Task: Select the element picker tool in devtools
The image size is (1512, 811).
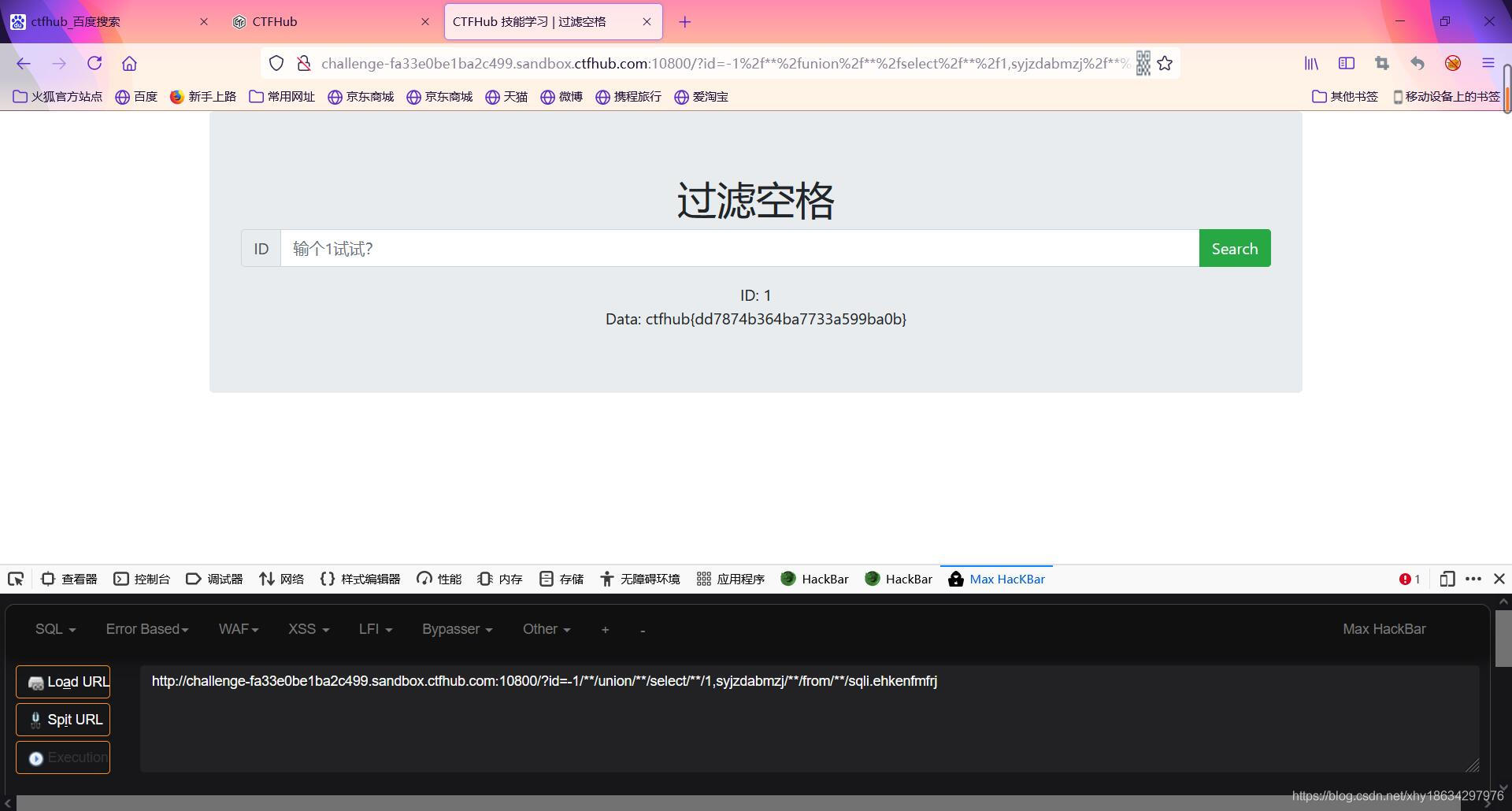Action: pyautogui.click(x=16, y=579)
